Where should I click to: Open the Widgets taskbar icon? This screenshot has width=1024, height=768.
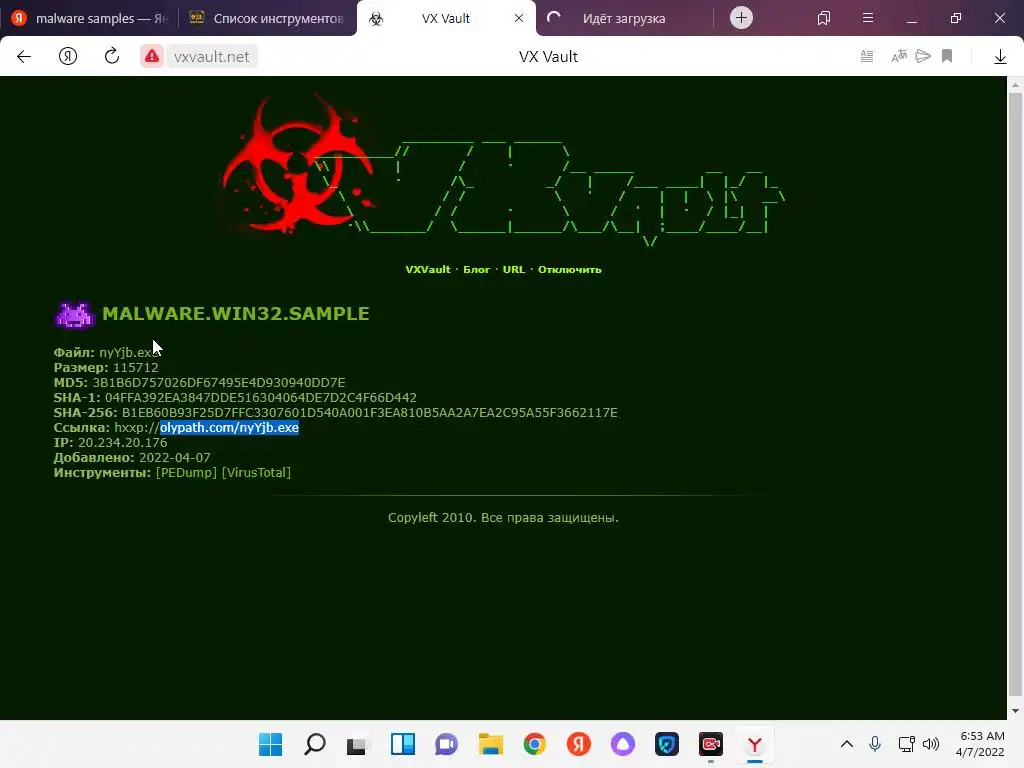coord(402,744)
